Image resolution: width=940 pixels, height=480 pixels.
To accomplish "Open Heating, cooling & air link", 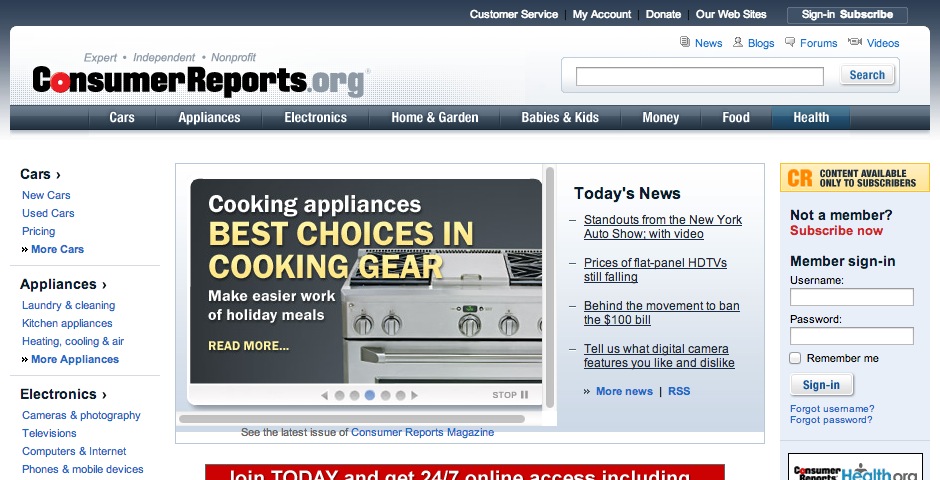I will 73,342.
